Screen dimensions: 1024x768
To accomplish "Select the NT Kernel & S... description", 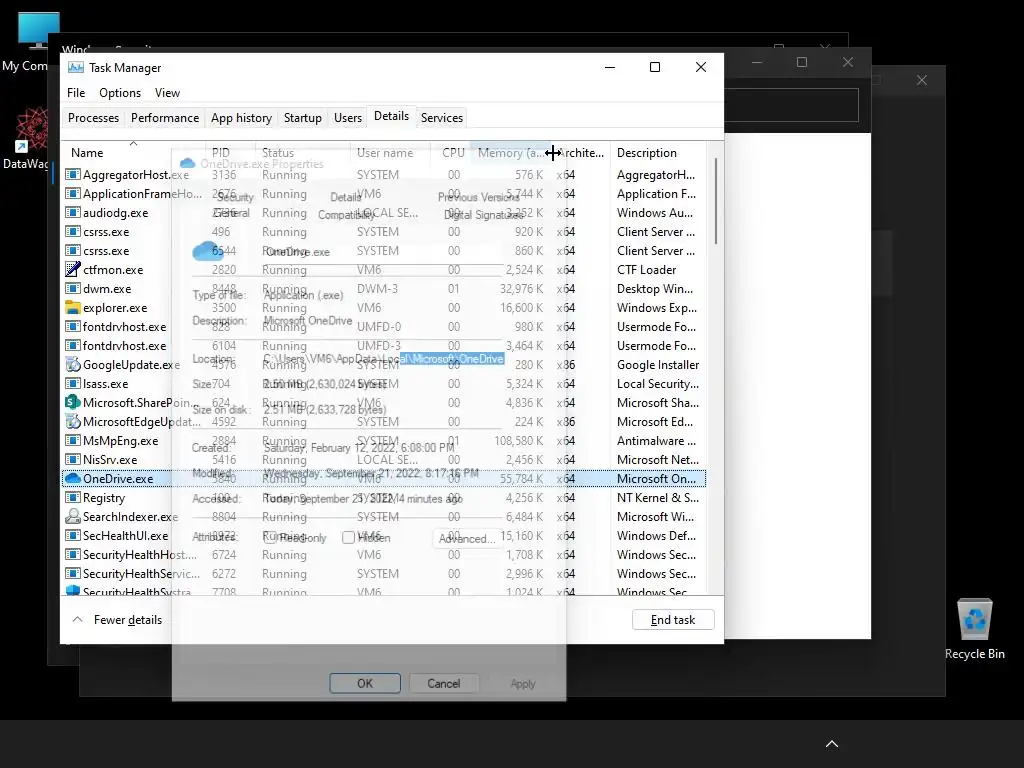I will 658,497.
